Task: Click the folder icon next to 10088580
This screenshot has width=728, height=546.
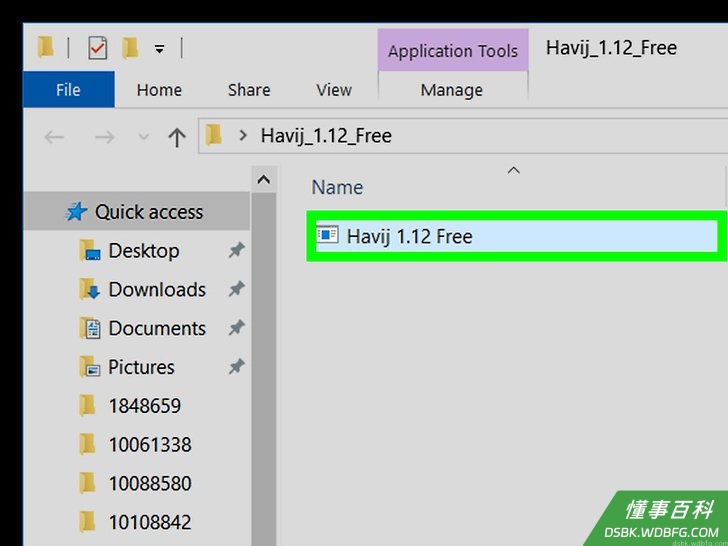Action: pos(87,483)
